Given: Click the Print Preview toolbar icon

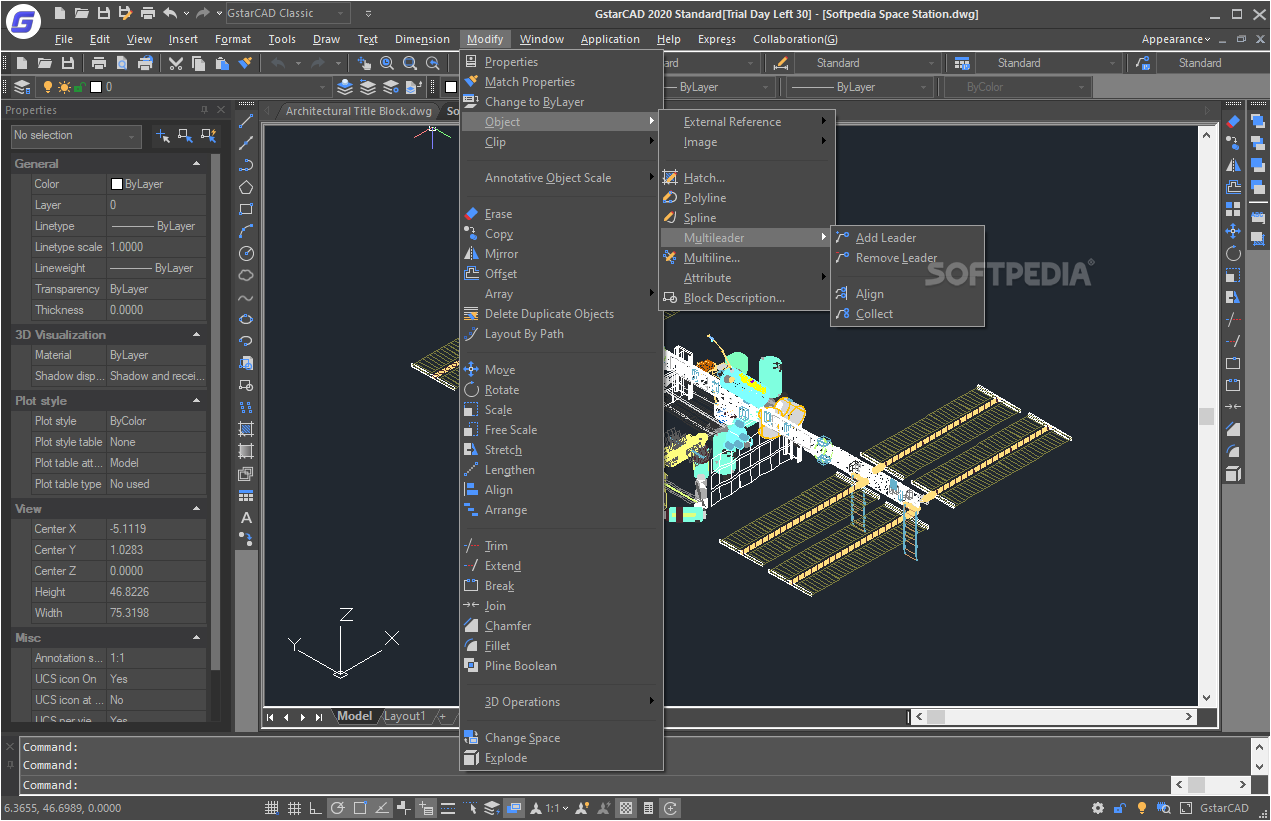Looking at the screenshot, I should pyautogui.click(x=122, y=63).
